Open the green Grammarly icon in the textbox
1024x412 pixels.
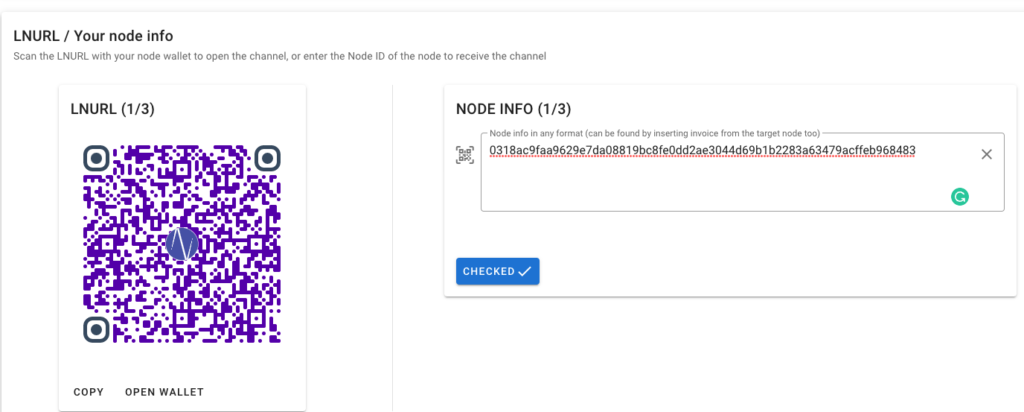pos(959,196)
